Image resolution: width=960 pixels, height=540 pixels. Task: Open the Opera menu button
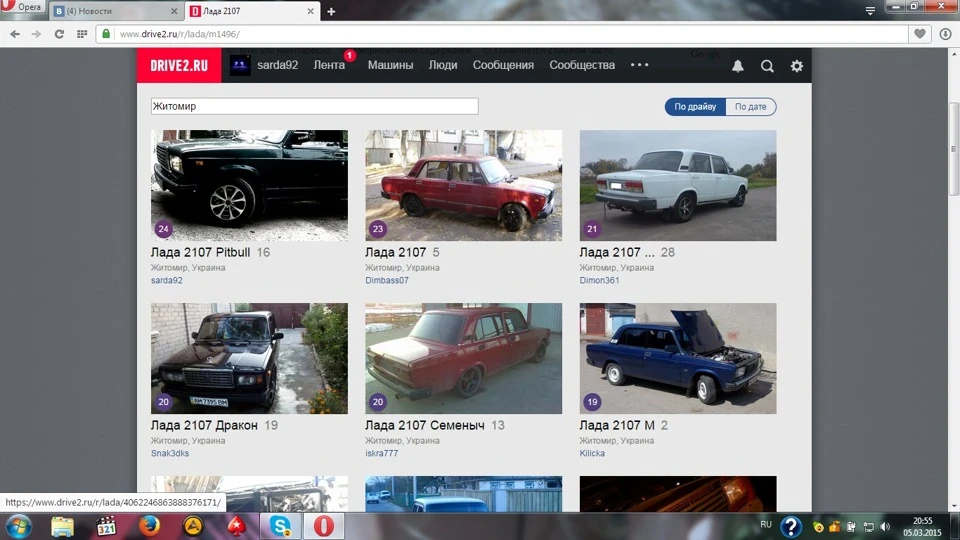coord(22,7)
